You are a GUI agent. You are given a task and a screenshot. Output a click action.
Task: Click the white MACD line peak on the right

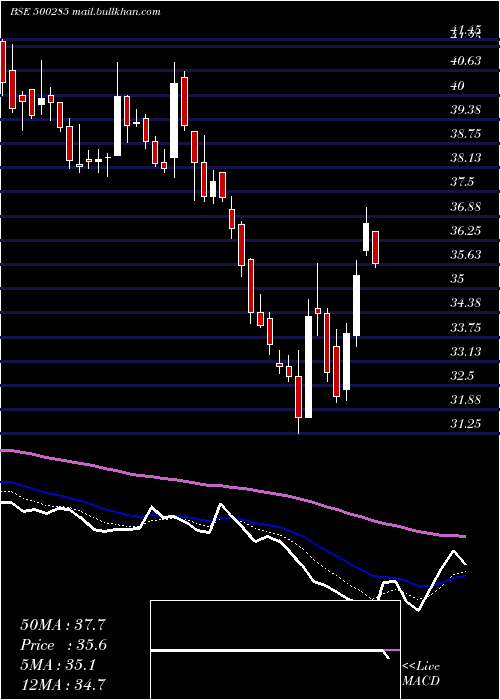point(454,551)
